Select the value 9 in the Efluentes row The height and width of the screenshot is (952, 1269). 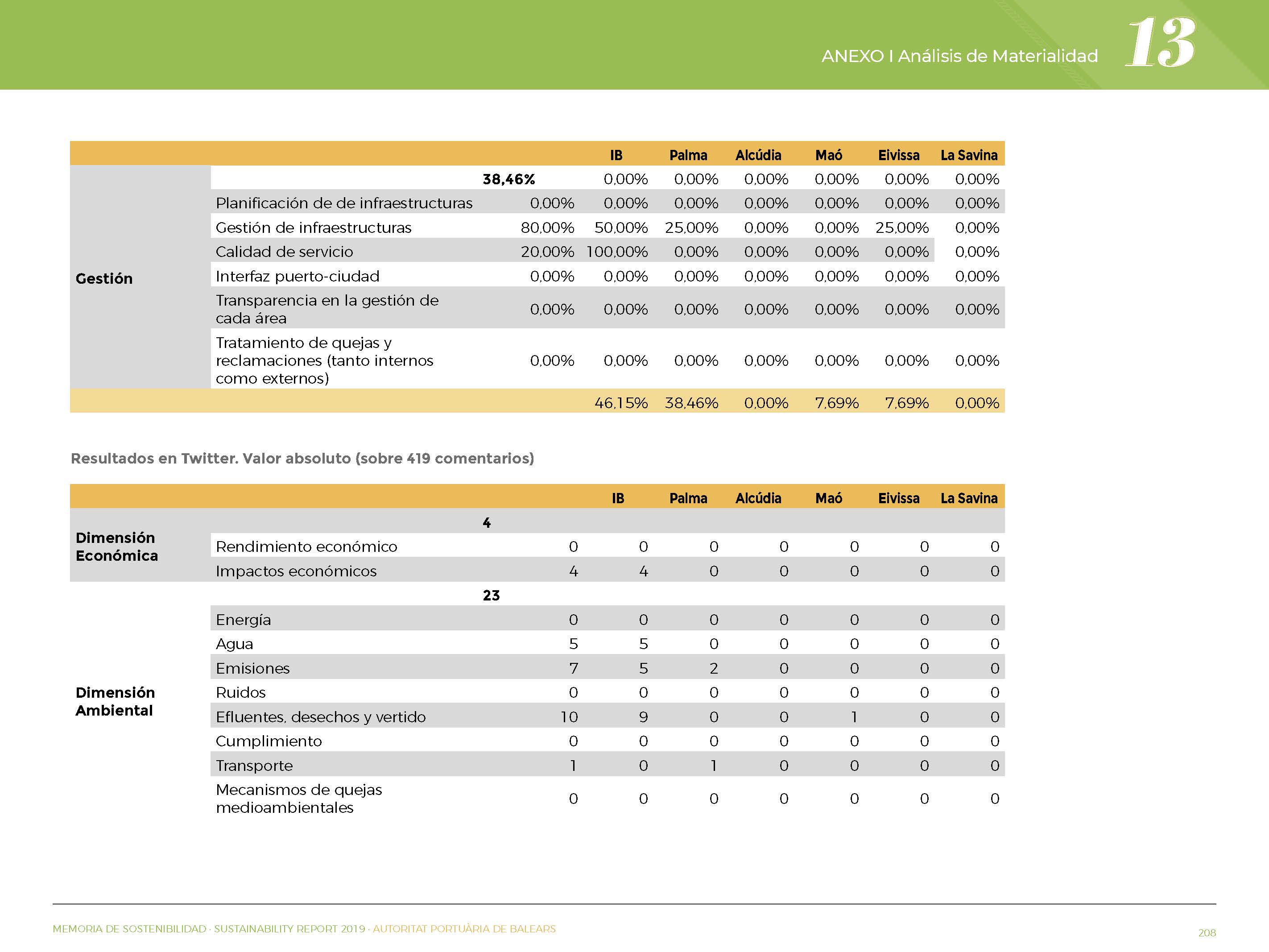643,717
